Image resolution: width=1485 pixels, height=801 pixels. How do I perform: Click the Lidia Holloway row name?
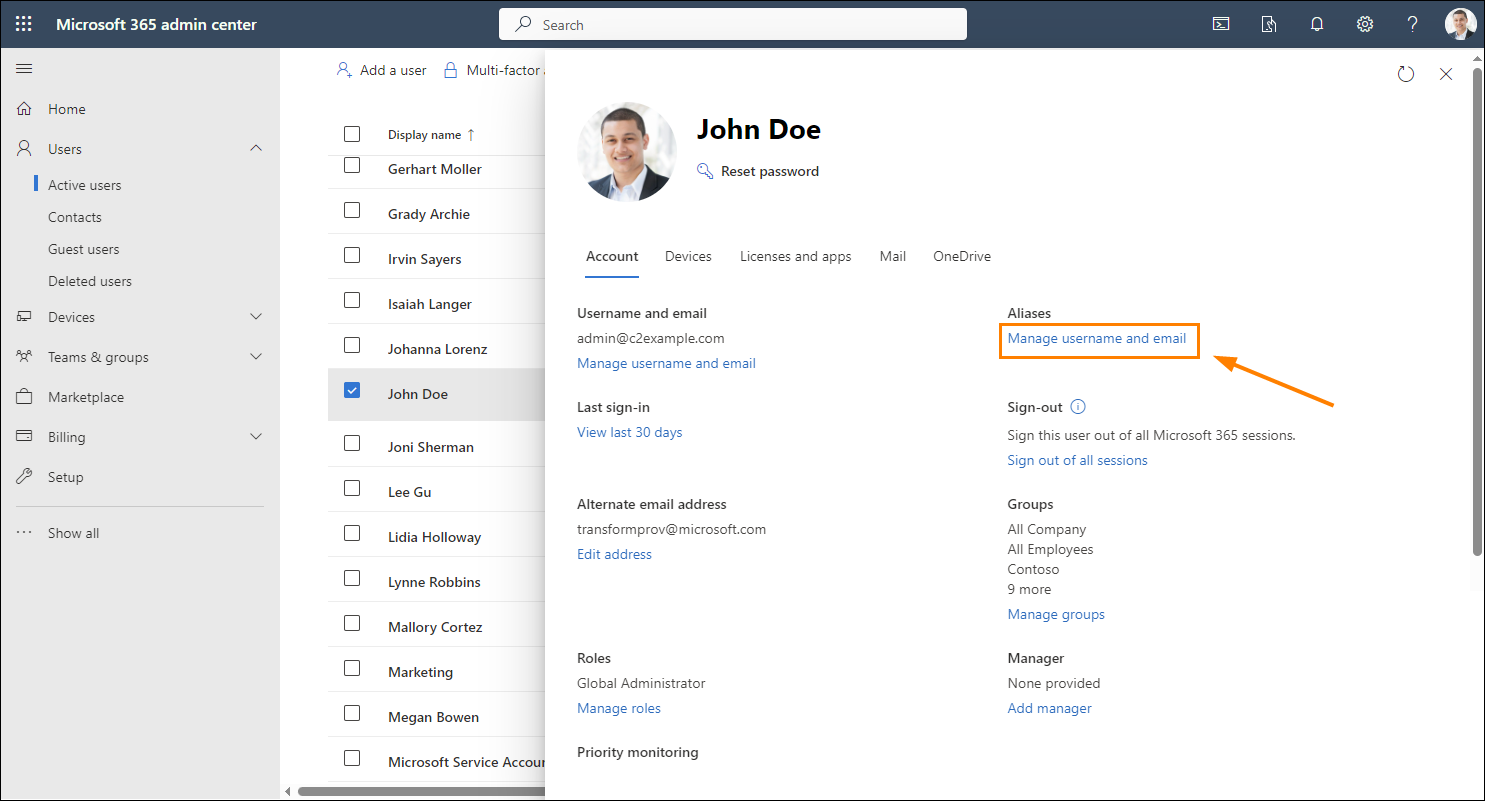(434, 537)
